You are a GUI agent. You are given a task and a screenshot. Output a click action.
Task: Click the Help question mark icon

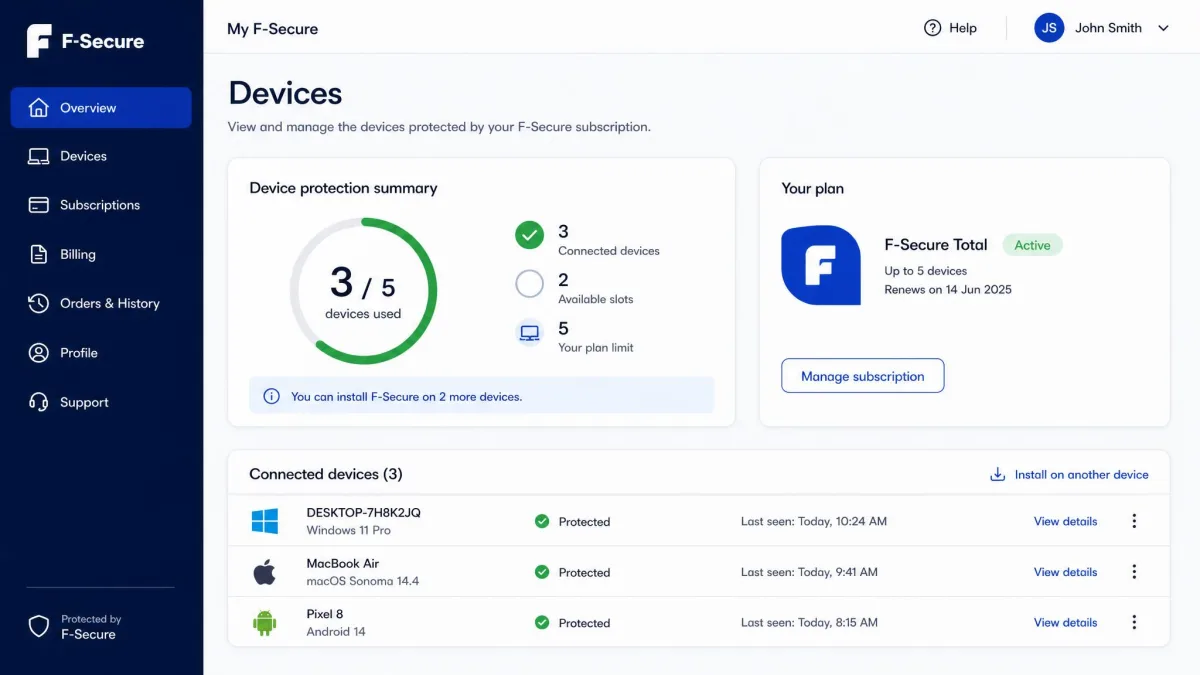tap(932, 28)
